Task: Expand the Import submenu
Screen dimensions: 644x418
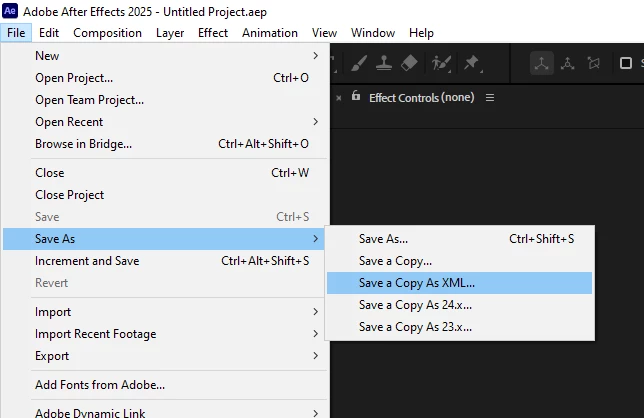Action: 163,312
